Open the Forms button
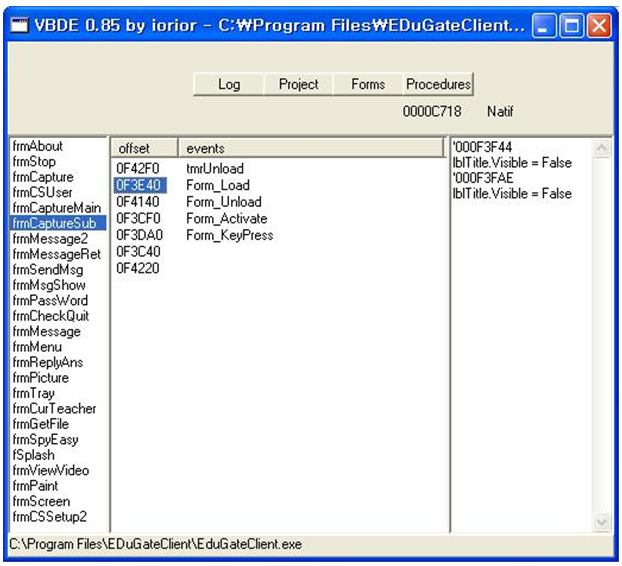 coord(368,84)
